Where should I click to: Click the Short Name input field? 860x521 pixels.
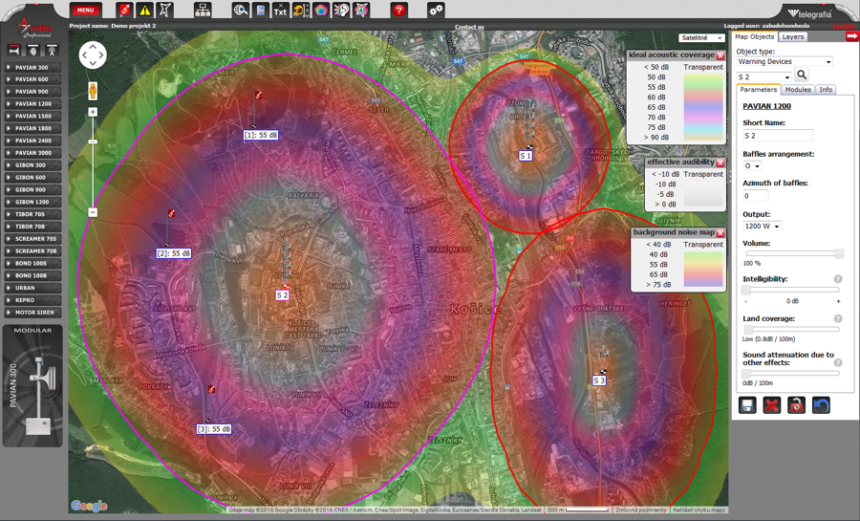click(x=778, y=135)
